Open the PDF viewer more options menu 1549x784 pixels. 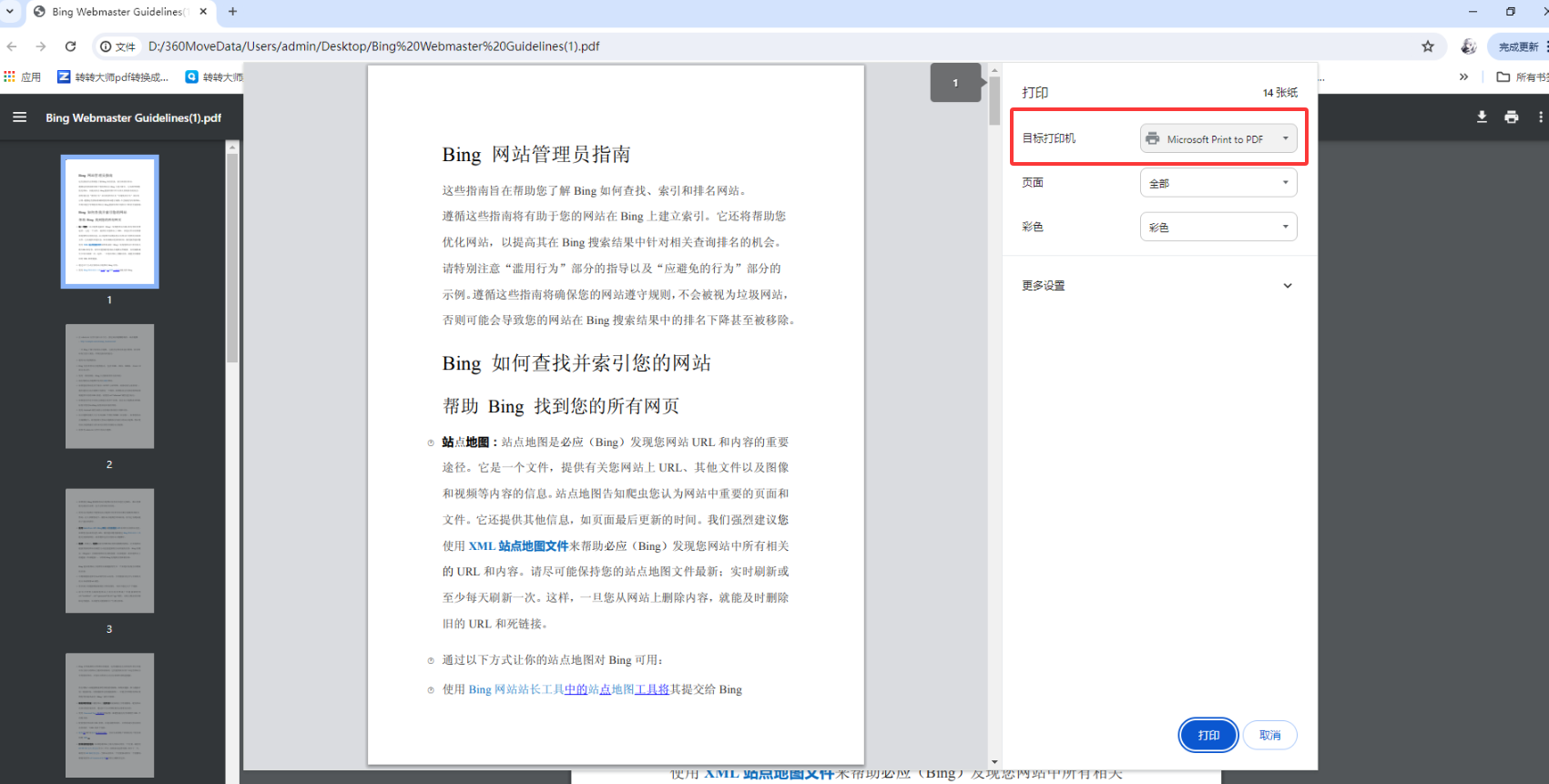tap(1540, 117)
